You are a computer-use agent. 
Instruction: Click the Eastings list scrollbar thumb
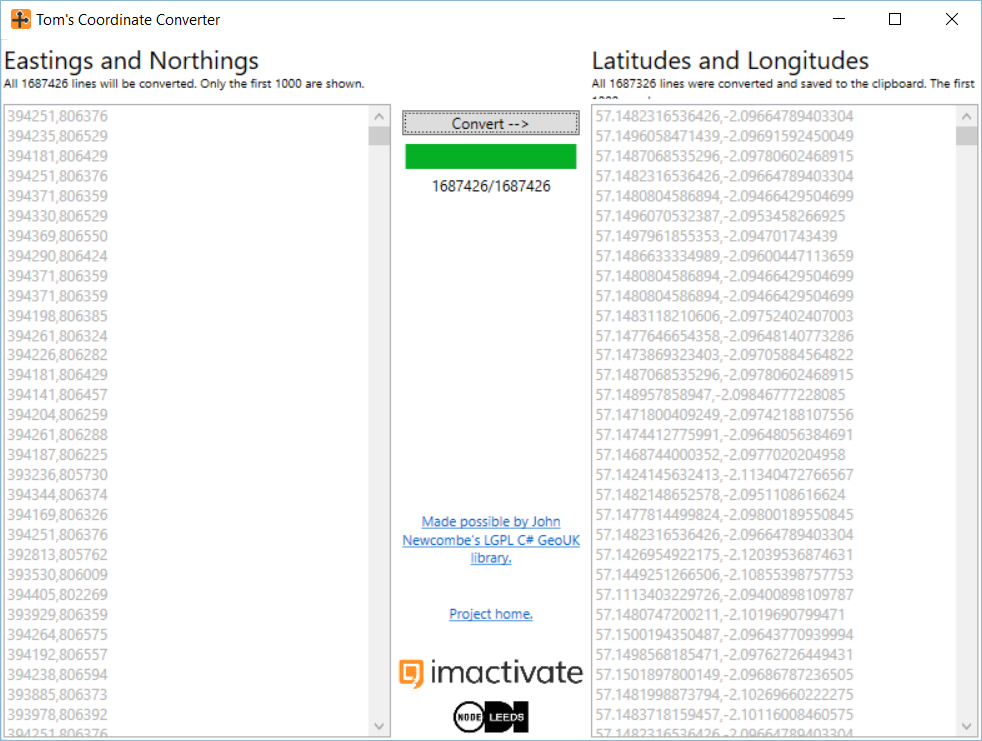click(380, 136)
